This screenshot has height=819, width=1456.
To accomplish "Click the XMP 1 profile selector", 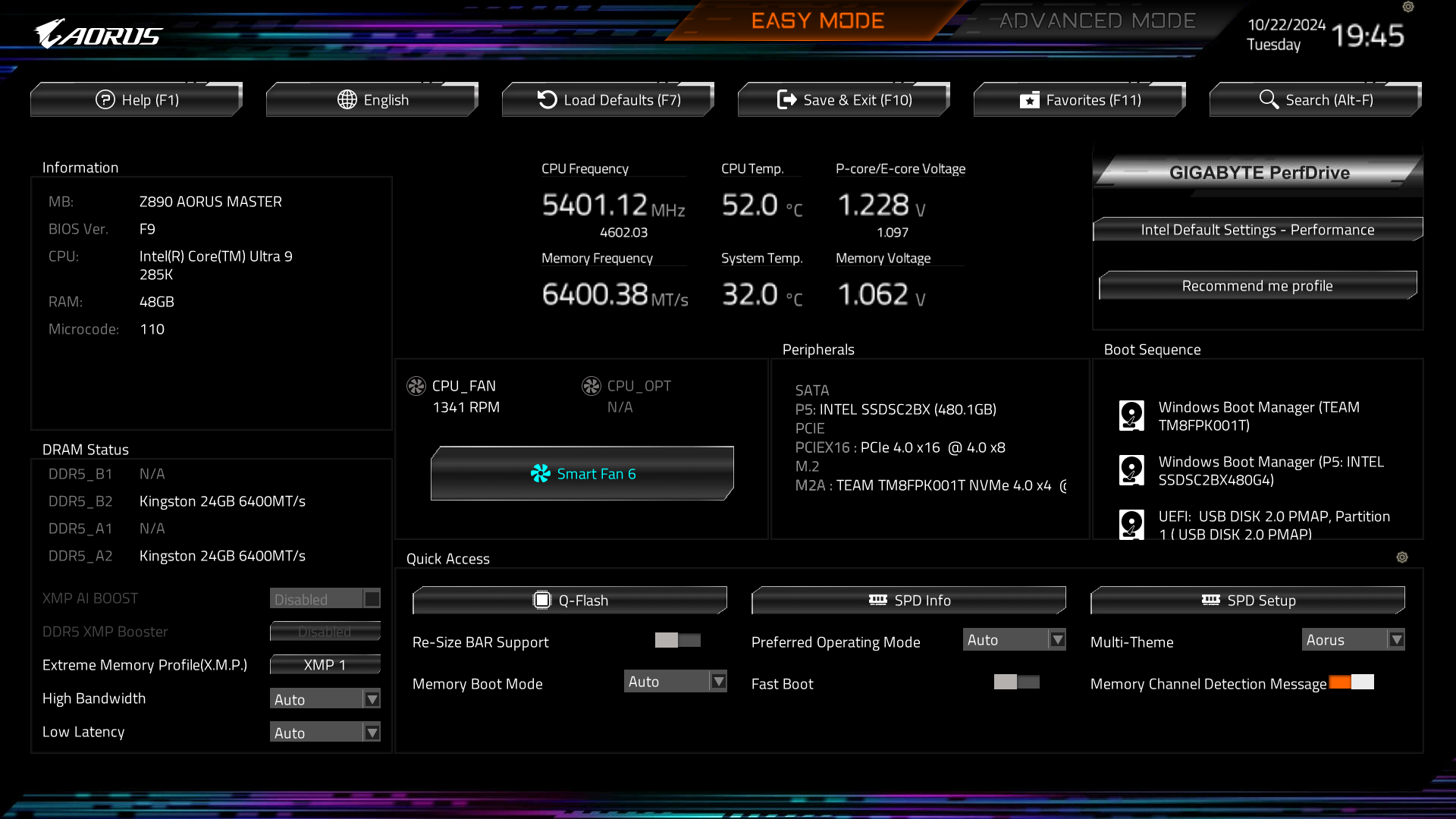I will point(325,664).
